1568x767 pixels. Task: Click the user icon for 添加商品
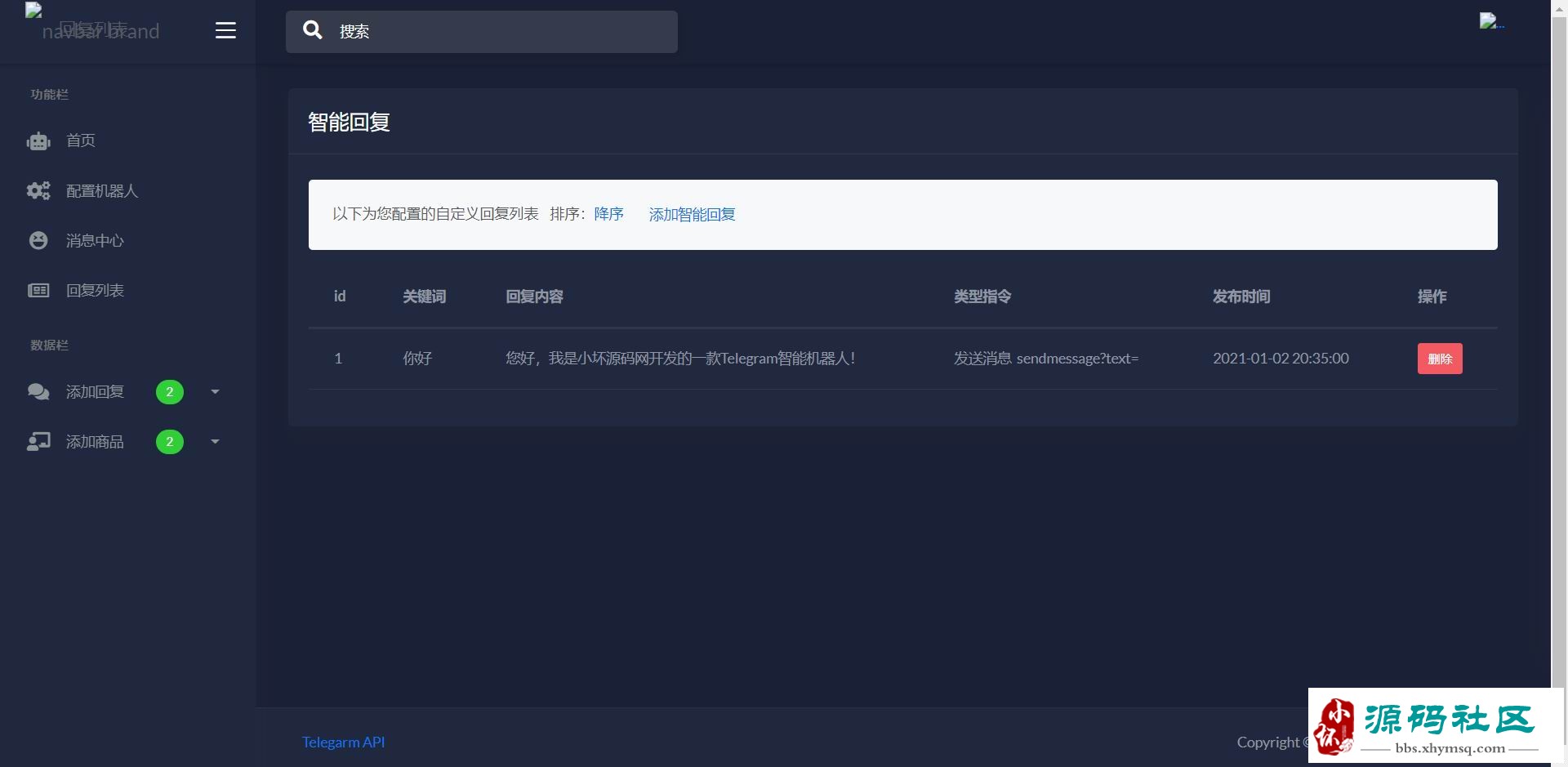38,442
